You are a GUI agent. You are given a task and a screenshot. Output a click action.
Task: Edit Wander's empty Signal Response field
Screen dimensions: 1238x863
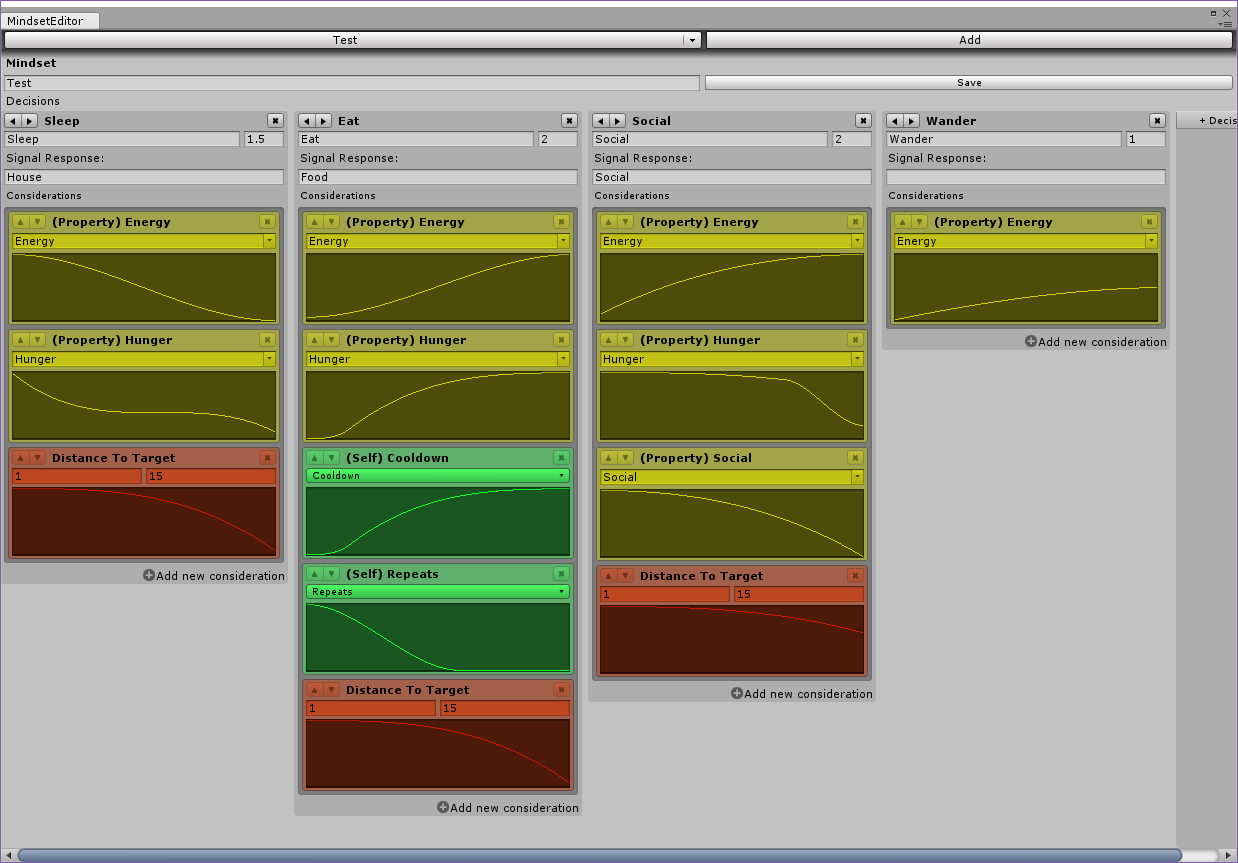coord(1026,177)
